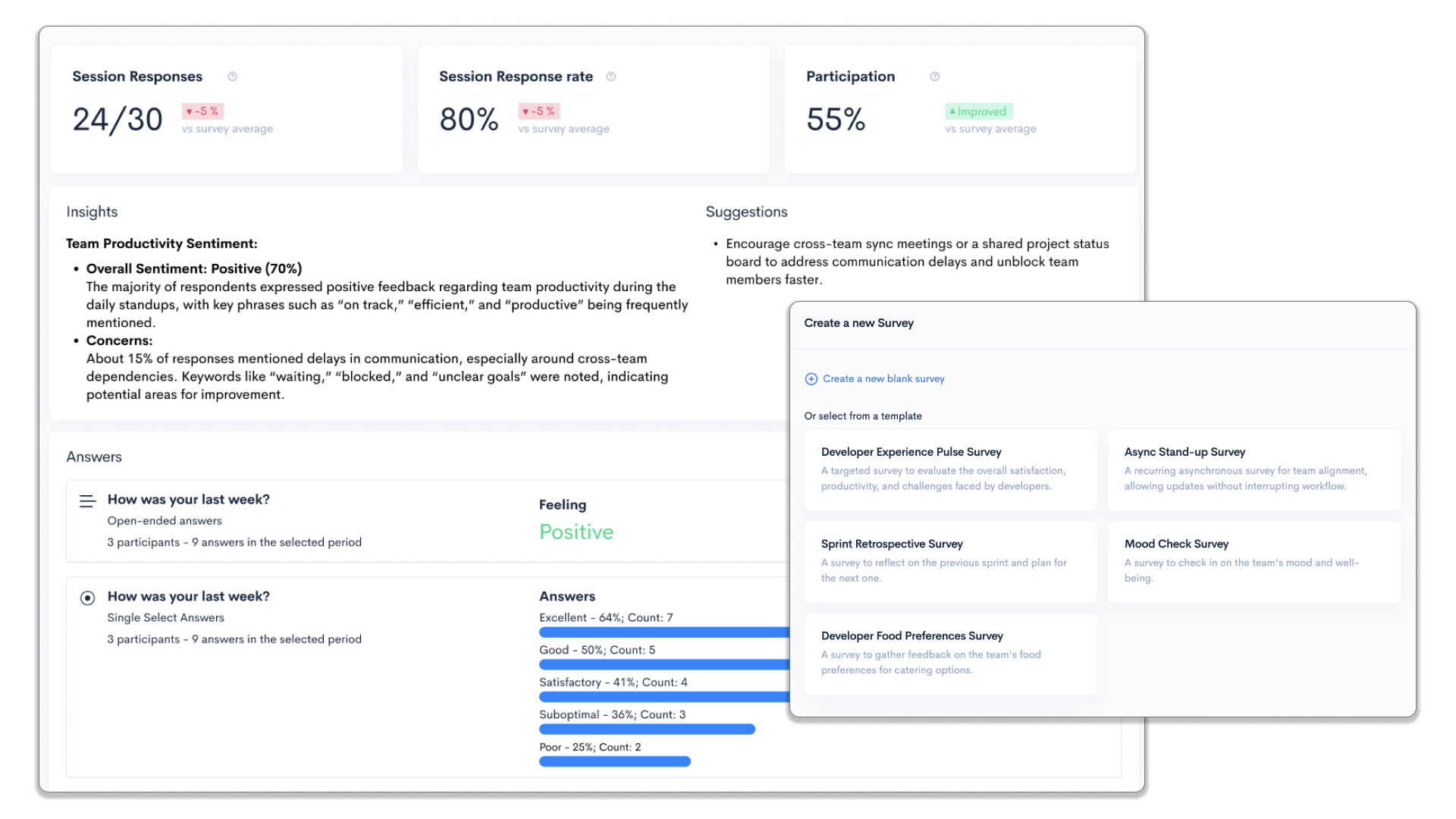Click the Suboptimal answer progress bar
The image size is (1456, 819).
point(646,730)
